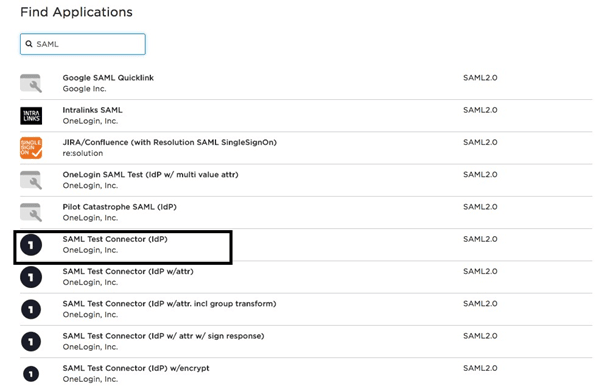Click the icon for connector w/ sign response
The width and height of the screenshot is (602, 386).
[x=31, y=341]
